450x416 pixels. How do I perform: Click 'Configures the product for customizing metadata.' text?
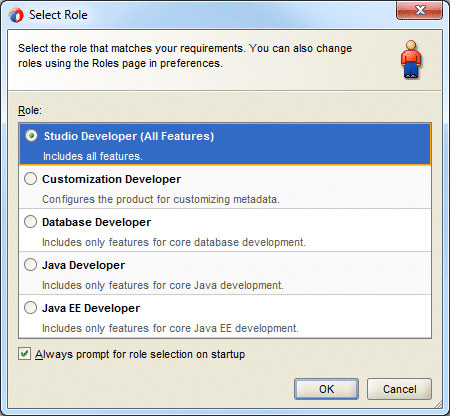click(161, 199)
